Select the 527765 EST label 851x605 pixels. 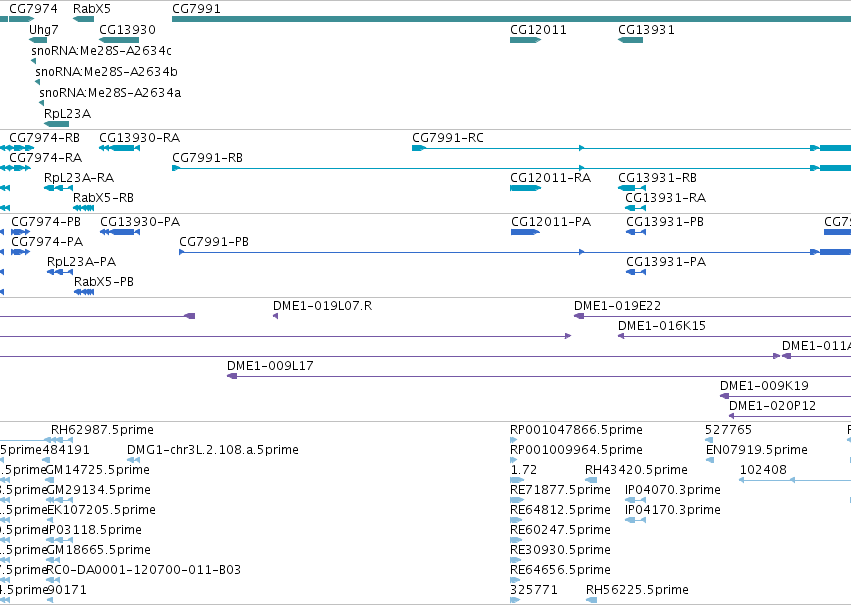[728, 430]
